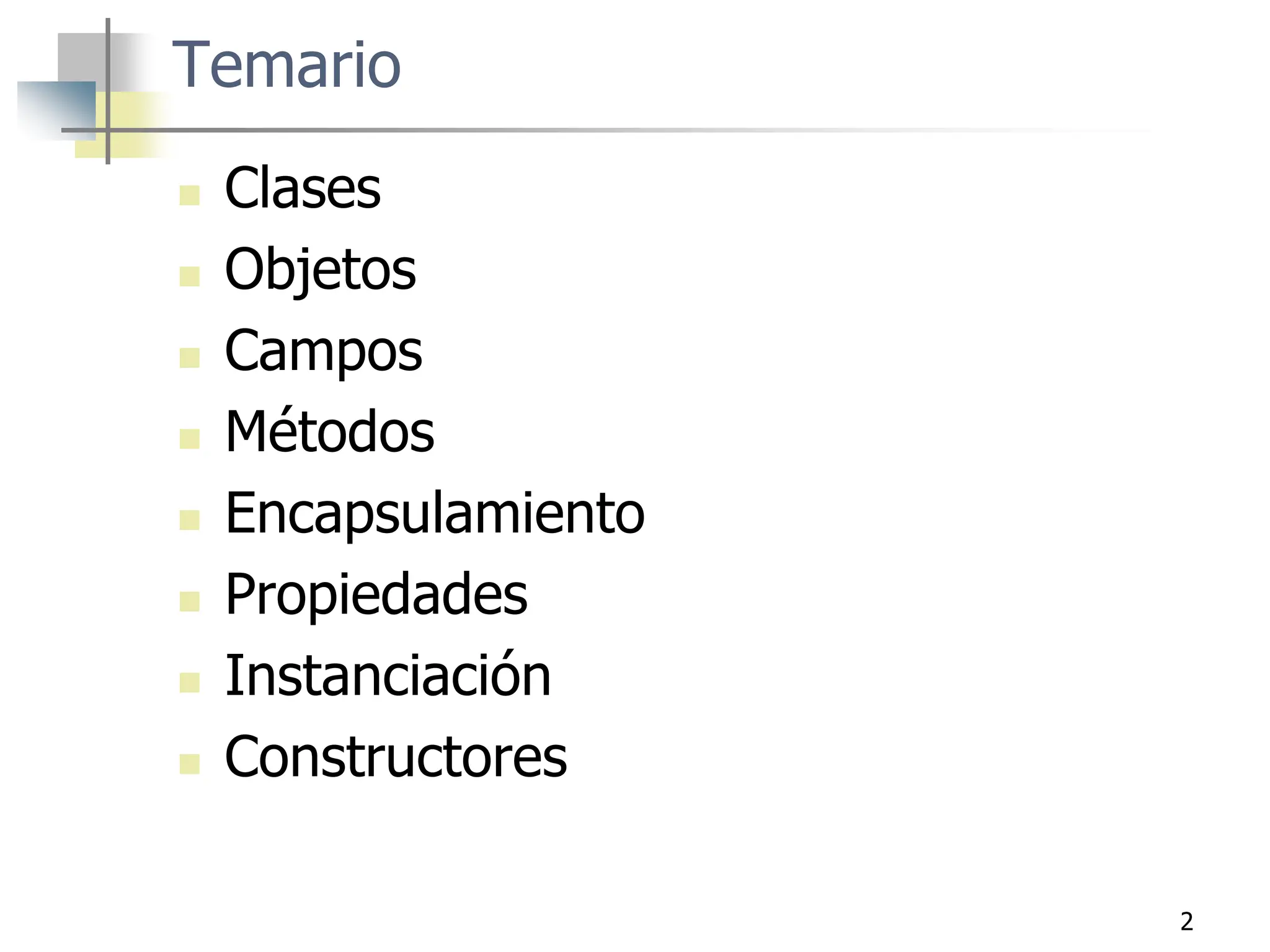Screen dimensions: 1270x952
Task: Click the slide number 2
Action: click(1186, 922)
